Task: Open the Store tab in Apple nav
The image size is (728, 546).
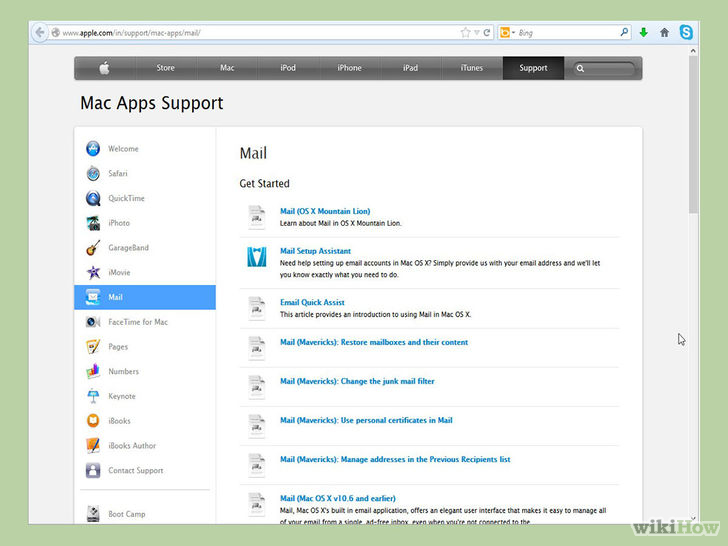Action: (165, 68)
